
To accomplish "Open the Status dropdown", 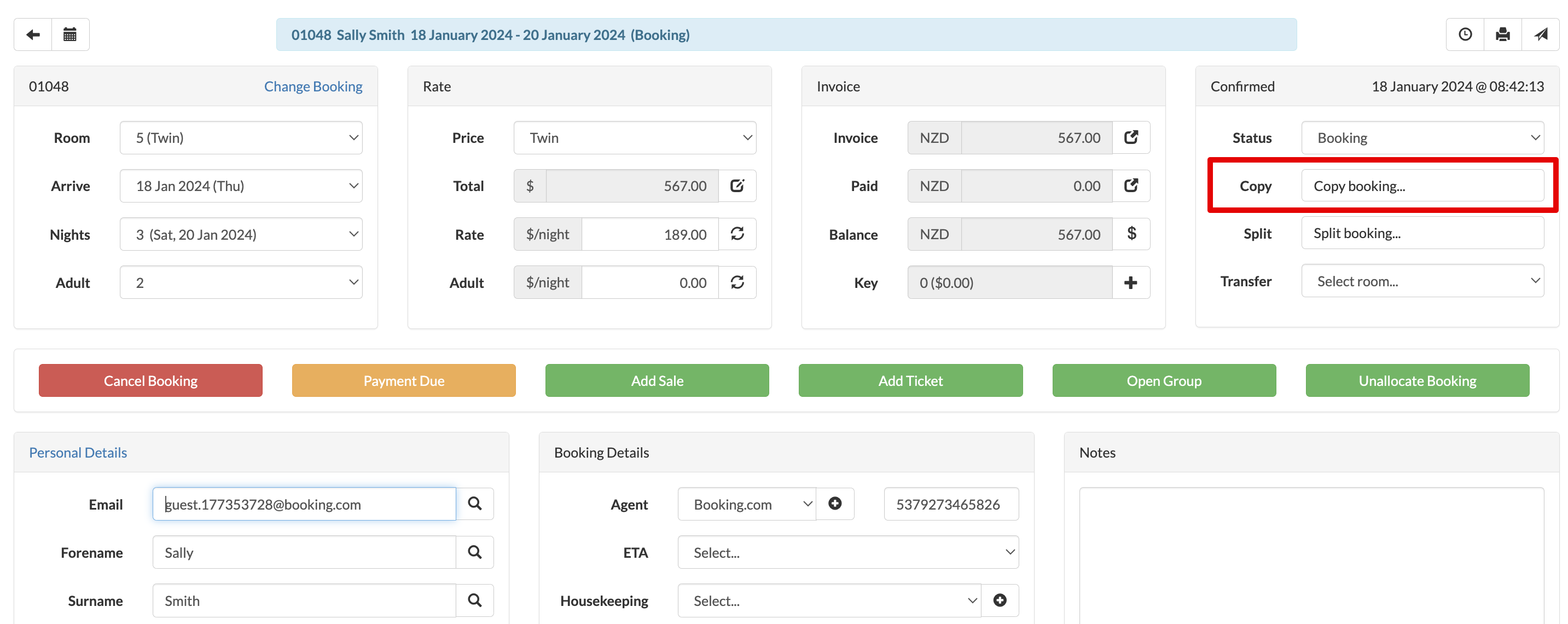I will click(1422, 138).
